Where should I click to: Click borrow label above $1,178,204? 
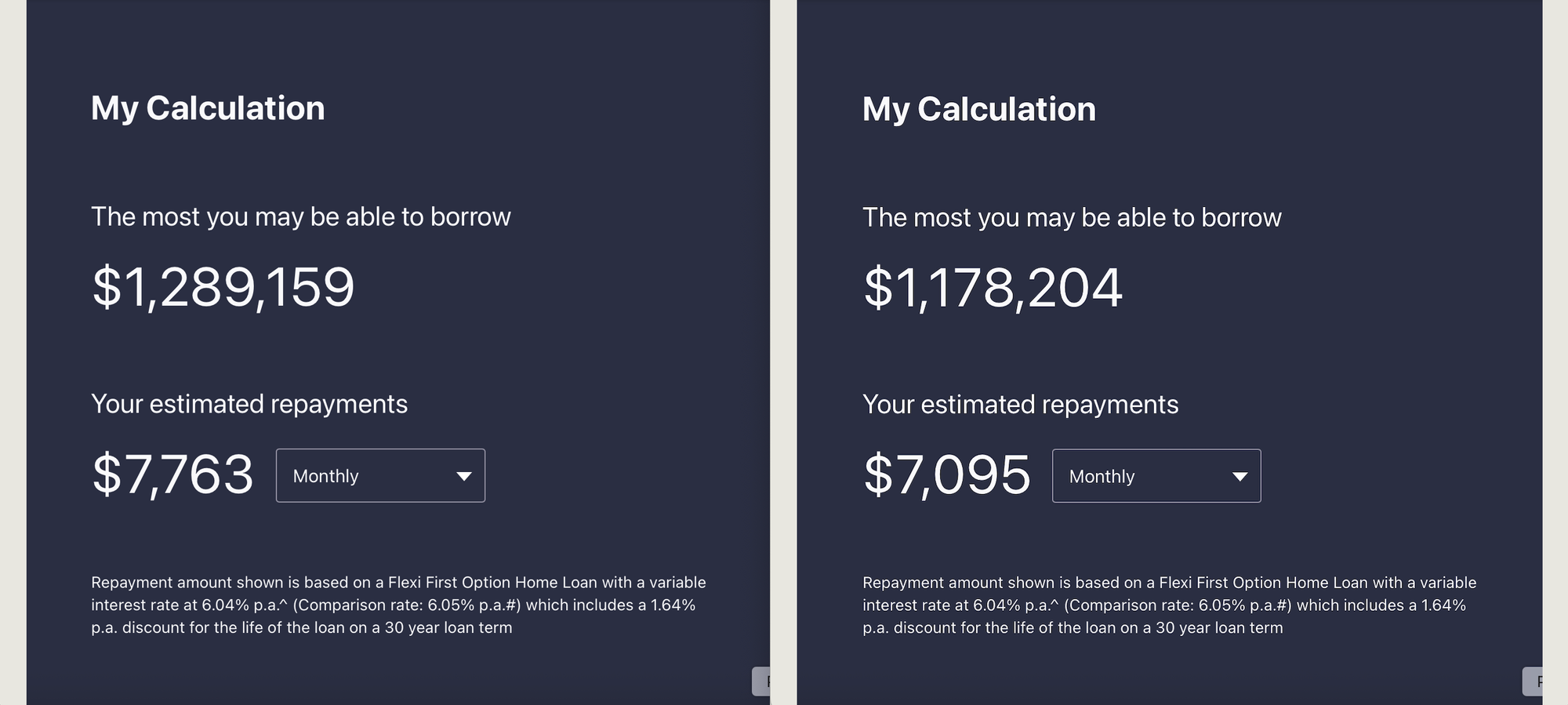pyautogui.click(x=1072, y=217)
